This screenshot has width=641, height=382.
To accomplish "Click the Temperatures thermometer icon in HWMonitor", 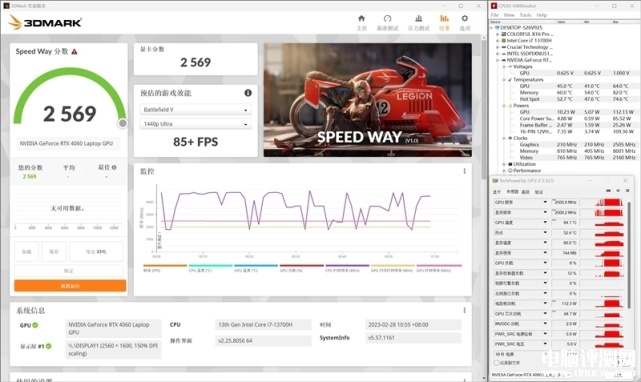I will coord(510,79).
